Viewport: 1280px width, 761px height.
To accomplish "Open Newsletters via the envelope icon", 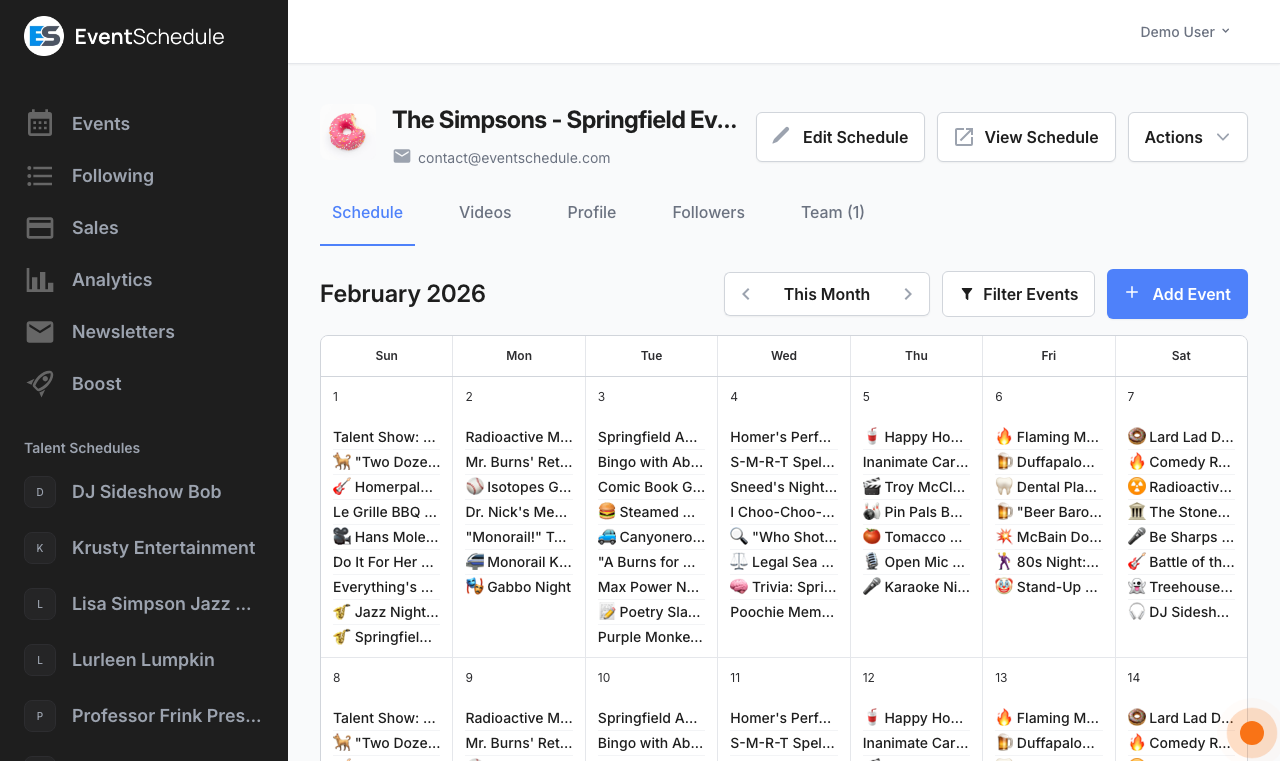I will (x=39, y=331).
